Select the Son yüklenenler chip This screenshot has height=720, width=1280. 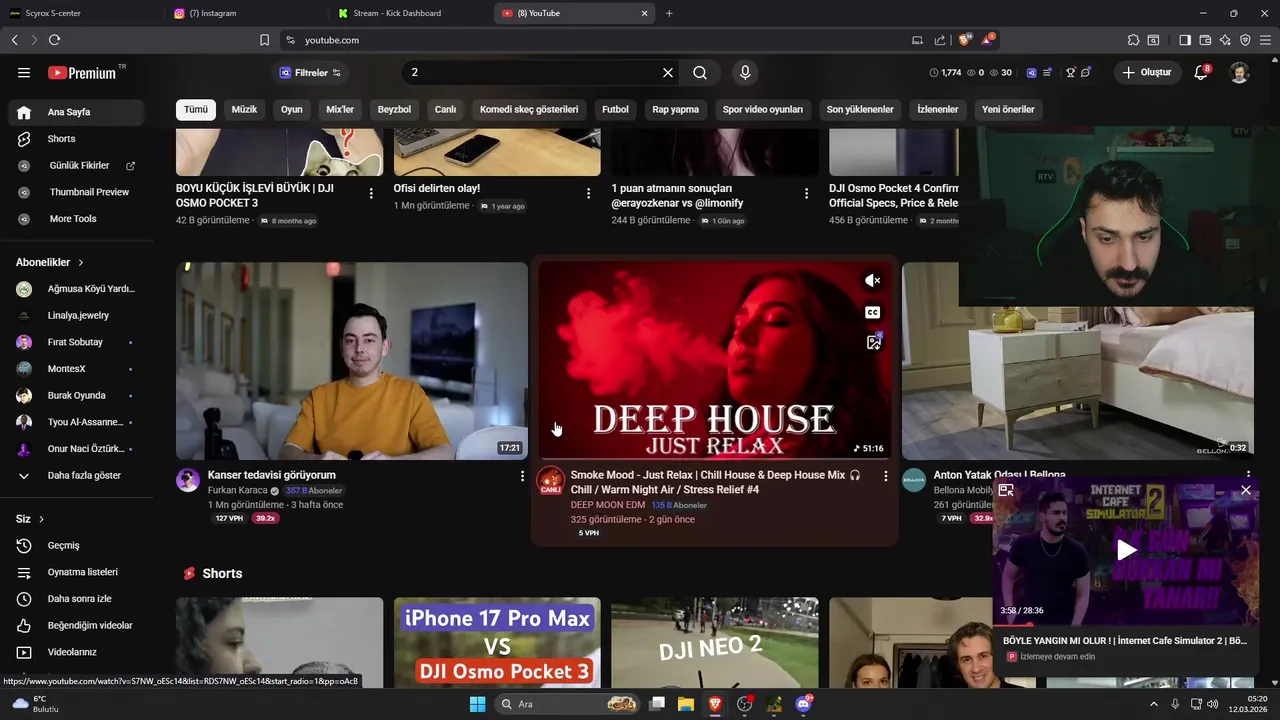click(860, 109)
